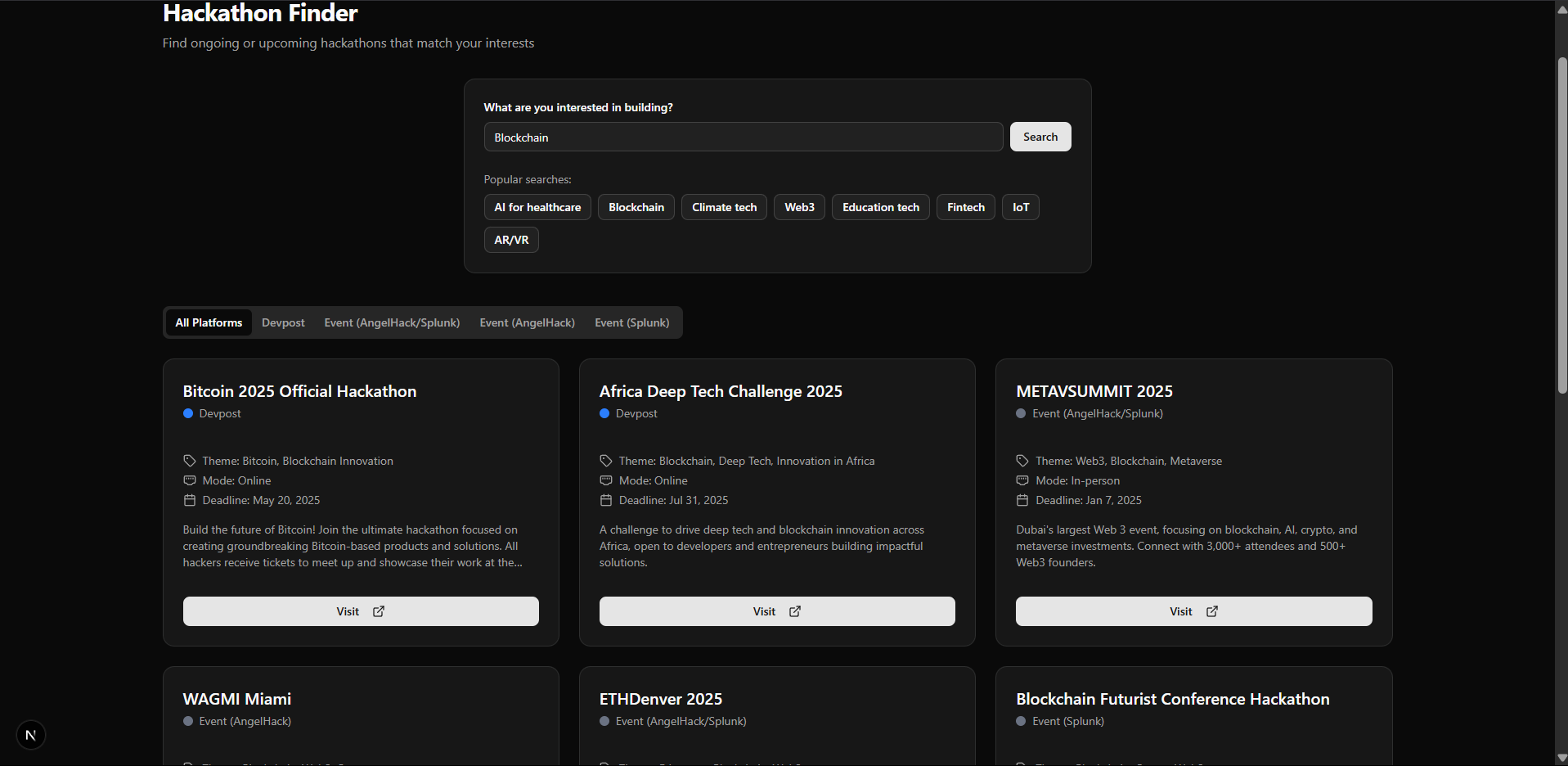
Task: Visit the Africa Deep Tech Challenge 2025 page
Action: coord(777,611)
